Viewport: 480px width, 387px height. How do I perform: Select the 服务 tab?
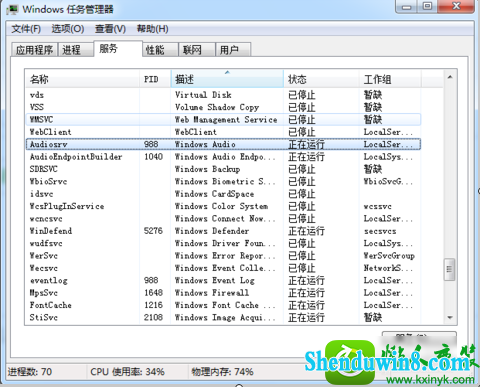(118, 49)
